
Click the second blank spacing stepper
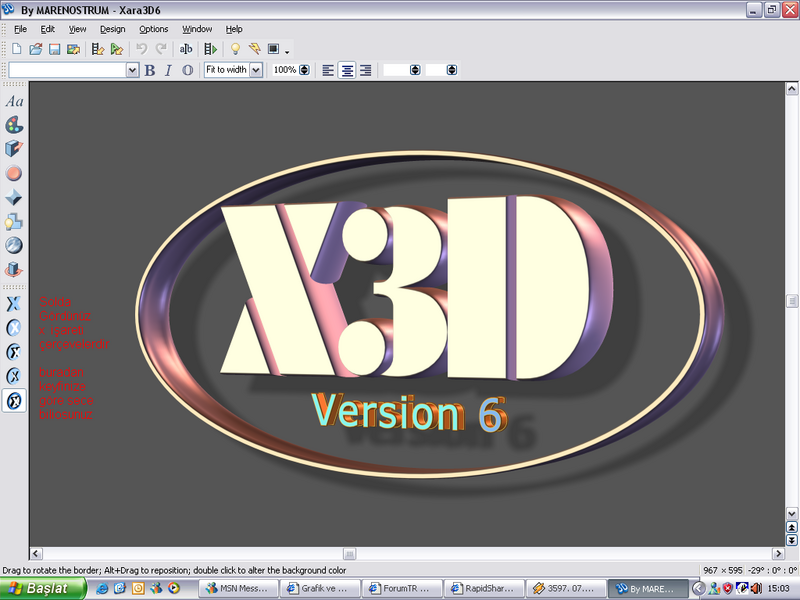tap(452, 70)
